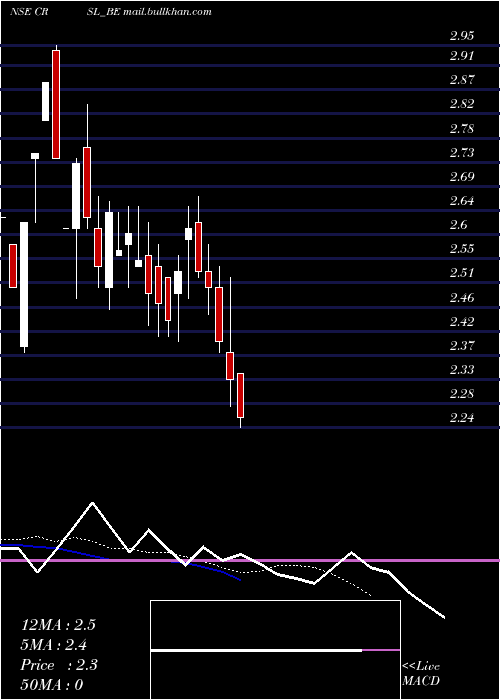Screen dimensions: 500x700
Task: Click the Price : 2.3 readout
Action: coord(59,665)
